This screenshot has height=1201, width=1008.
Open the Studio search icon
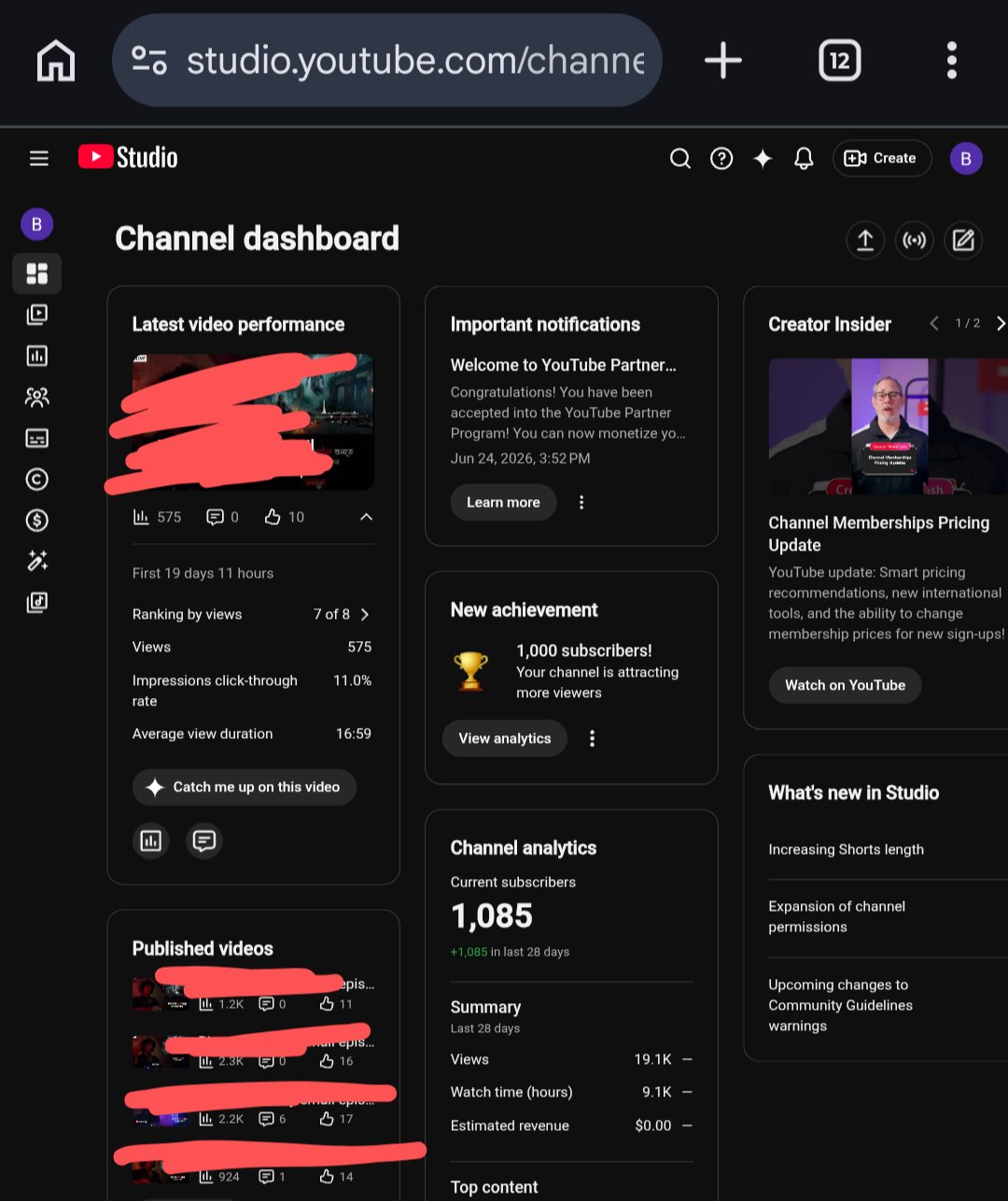[680, 159]
